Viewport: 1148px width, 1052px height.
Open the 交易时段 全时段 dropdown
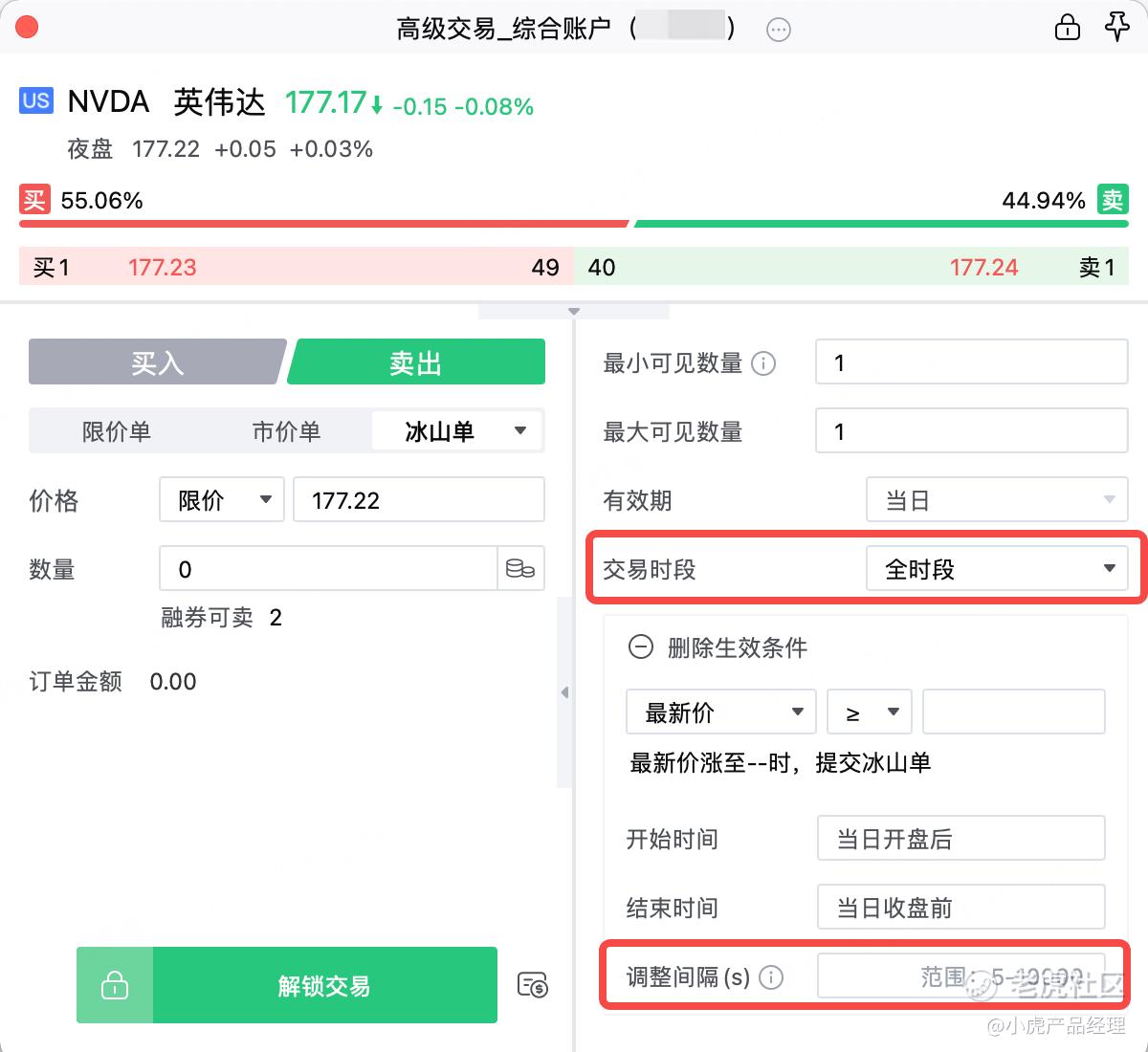pos(996,569)
